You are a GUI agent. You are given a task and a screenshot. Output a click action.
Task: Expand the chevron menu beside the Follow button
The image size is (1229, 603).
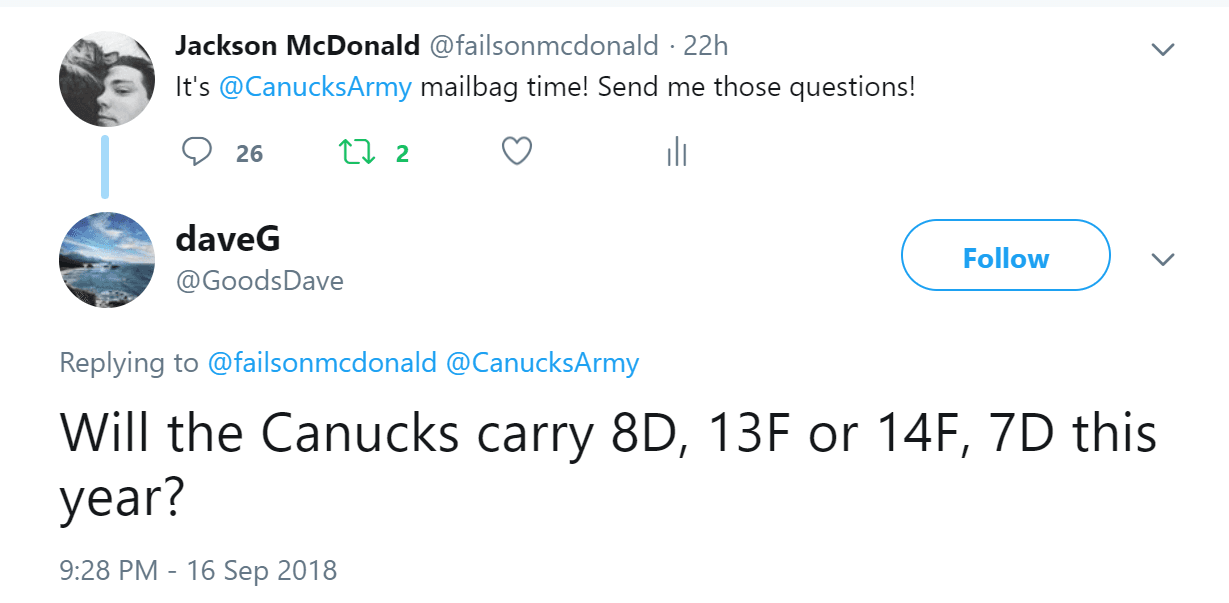click(1162, 260)
